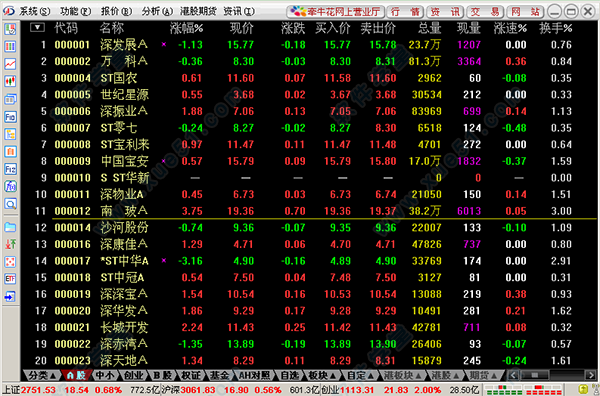
Task: Open the F10 company info icon
Action: [10, 116]
